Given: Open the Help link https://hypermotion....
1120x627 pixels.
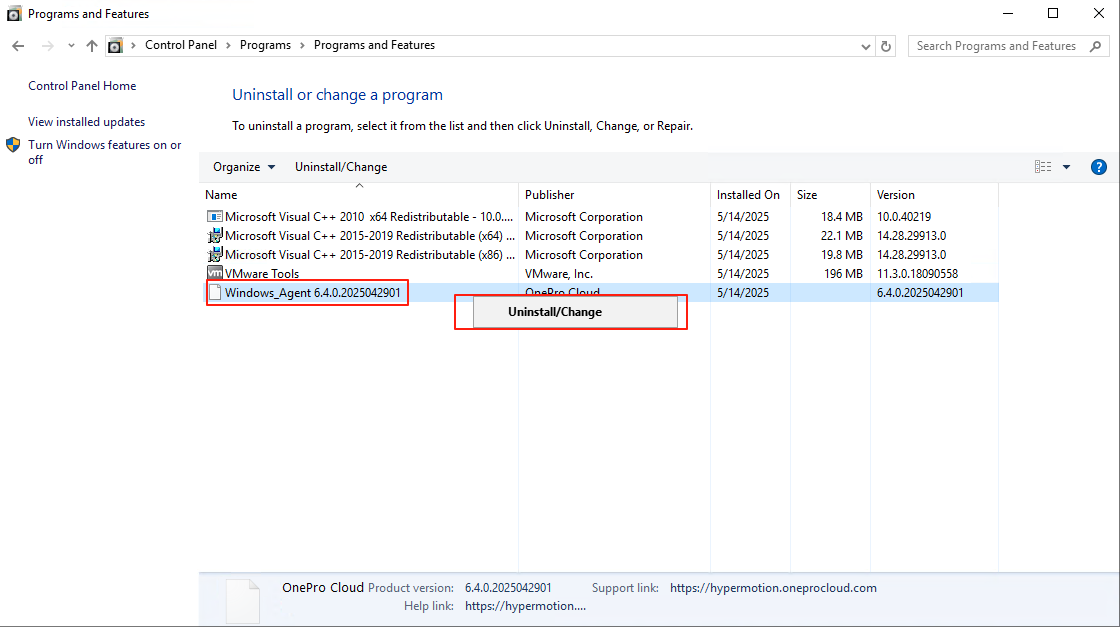Looking at the screenshot, I should point(525,606).
